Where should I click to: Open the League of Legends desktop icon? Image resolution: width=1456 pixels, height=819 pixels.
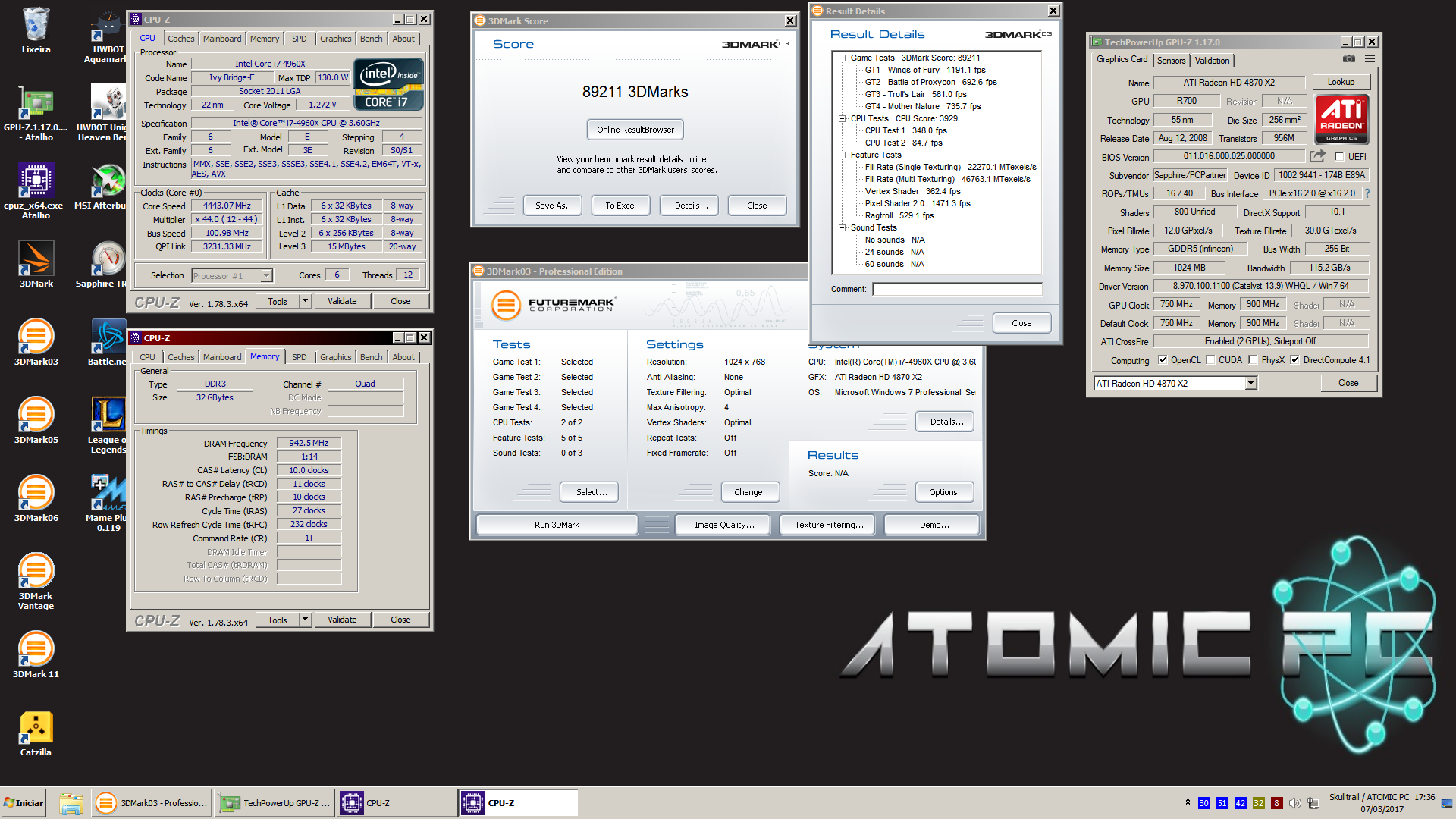point(108,425)
